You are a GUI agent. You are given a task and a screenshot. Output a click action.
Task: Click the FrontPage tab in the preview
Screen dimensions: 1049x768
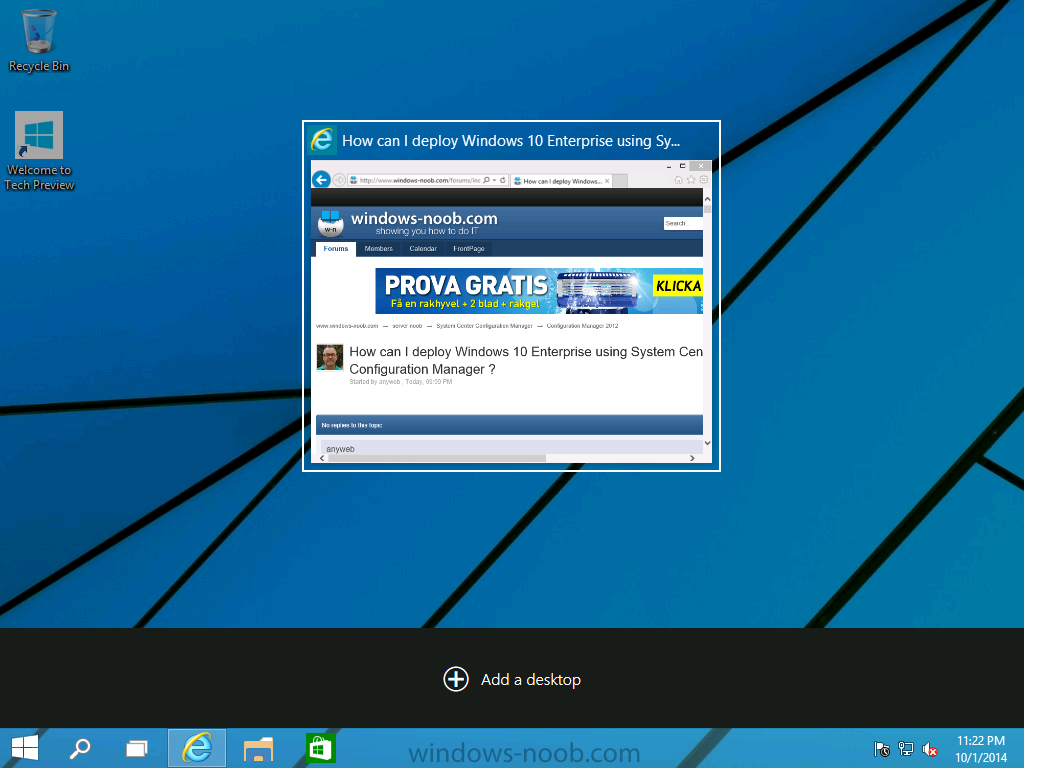[468, 248]
